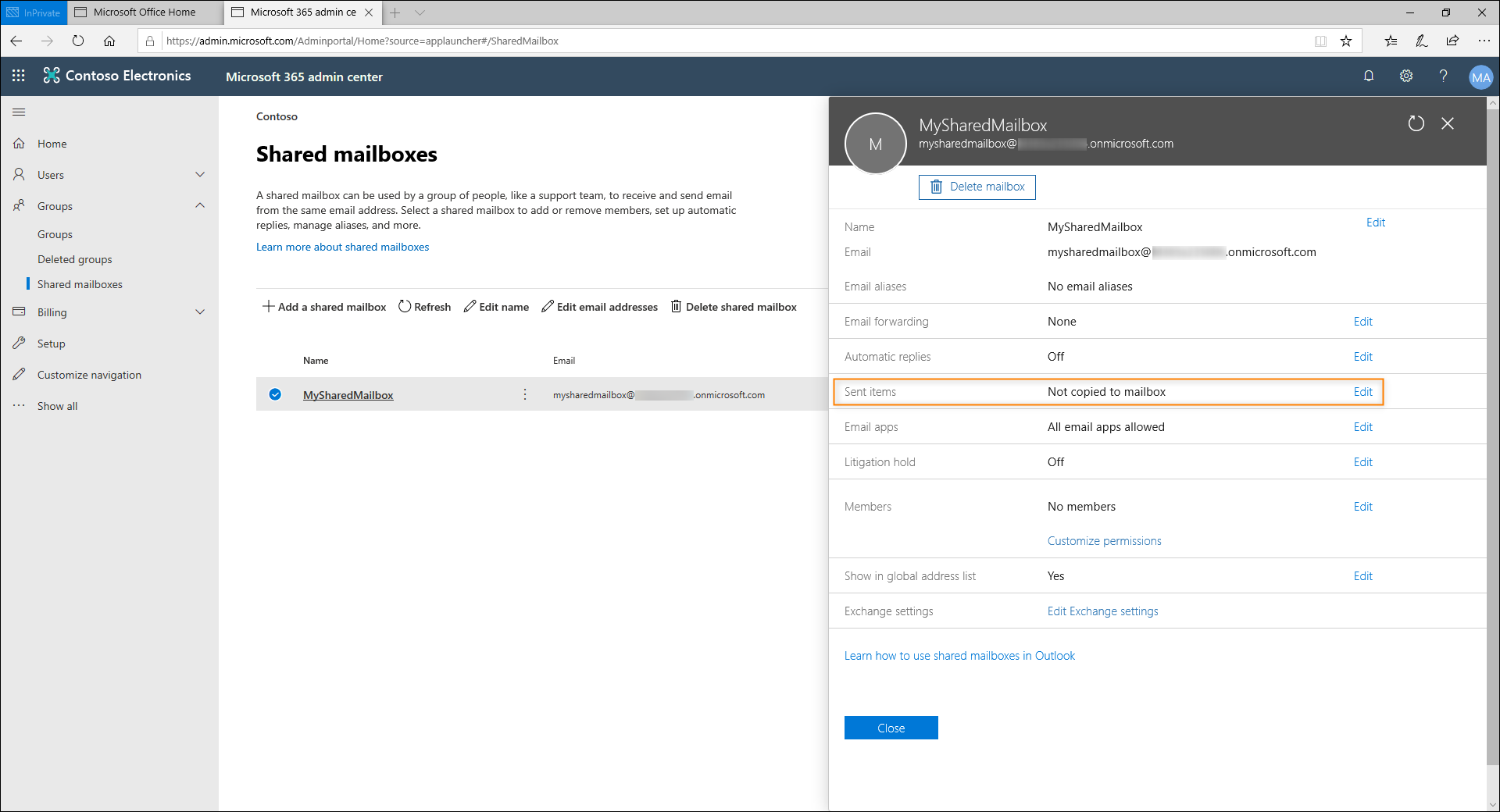Open the help question mark icon
The height and width of the screenshot is (812, 1500).
point(1443,76)
